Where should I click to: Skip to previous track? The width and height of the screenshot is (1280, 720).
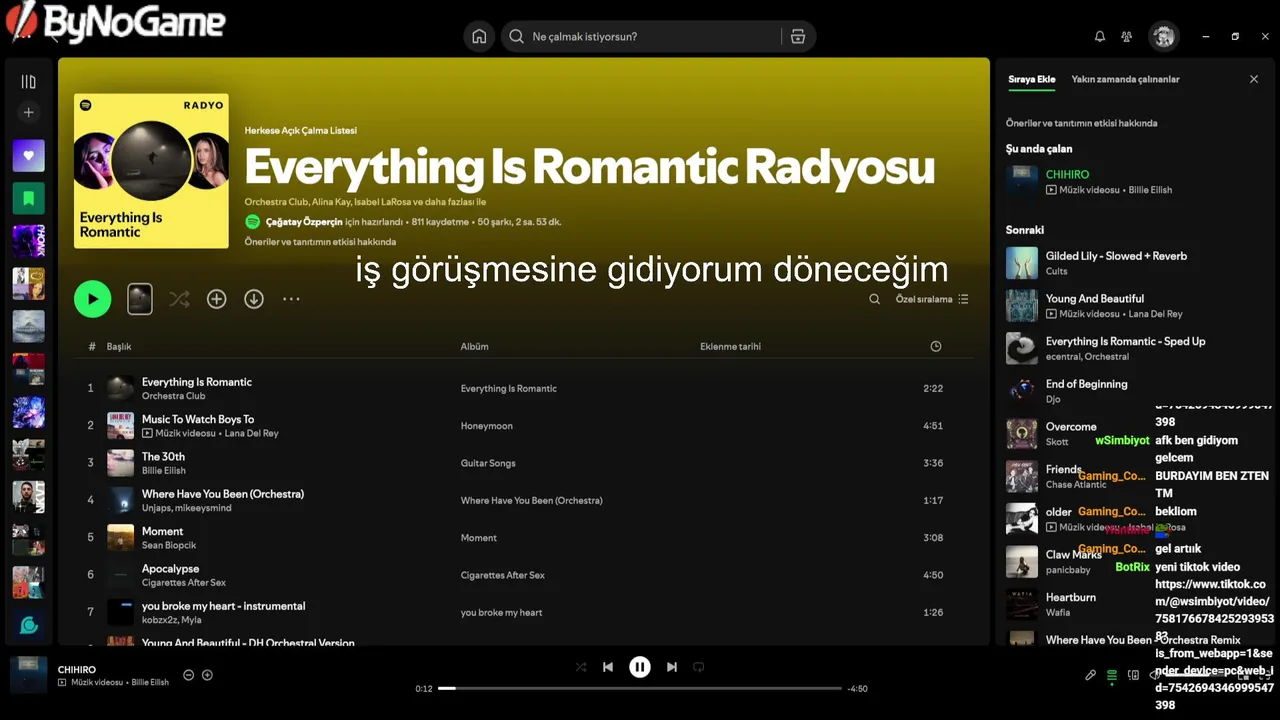coord(608,667)
